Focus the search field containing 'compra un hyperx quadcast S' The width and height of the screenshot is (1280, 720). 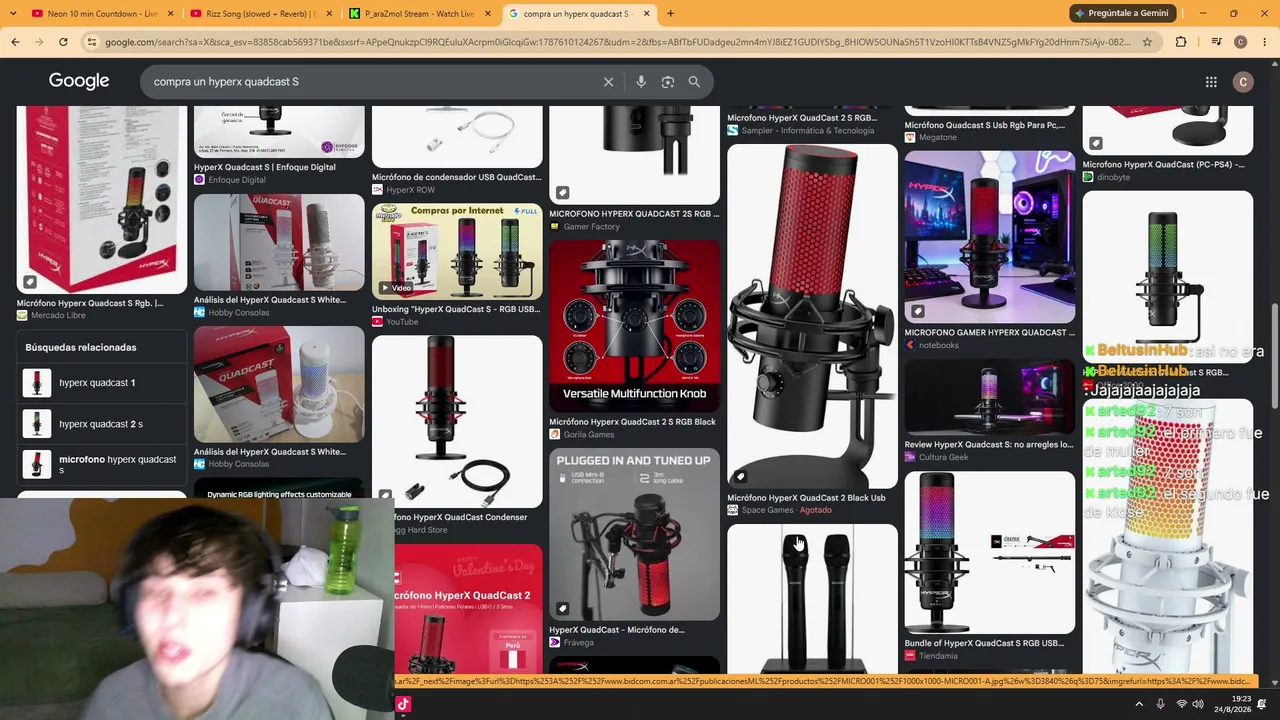370,82
